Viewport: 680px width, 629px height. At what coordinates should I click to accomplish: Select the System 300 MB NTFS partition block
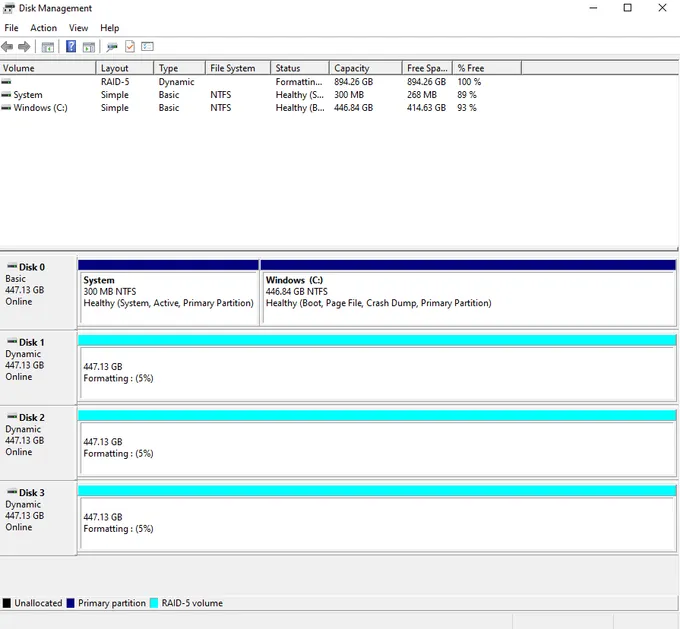[169, 293]
